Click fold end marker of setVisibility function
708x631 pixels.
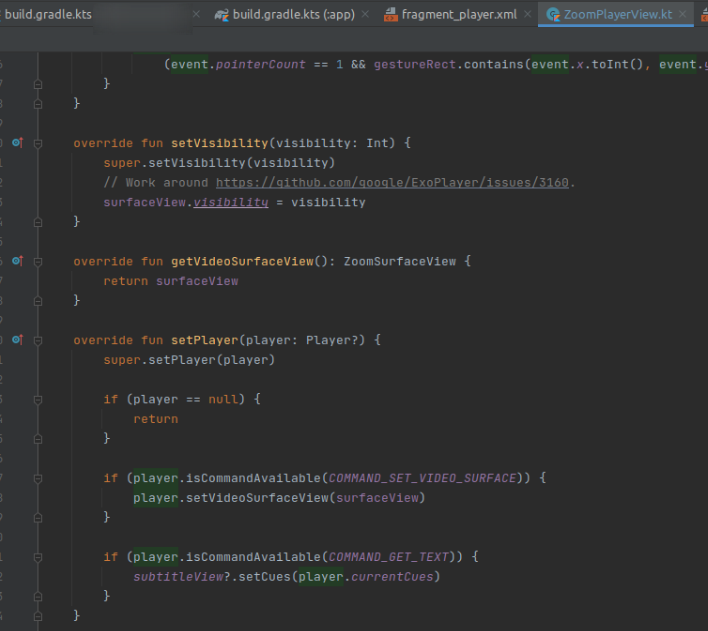(38, 222)
